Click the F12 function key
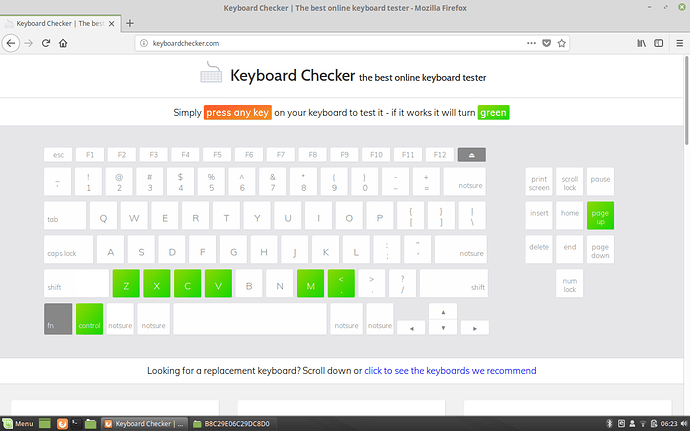 pyautogui.click(x=440, y=155)
